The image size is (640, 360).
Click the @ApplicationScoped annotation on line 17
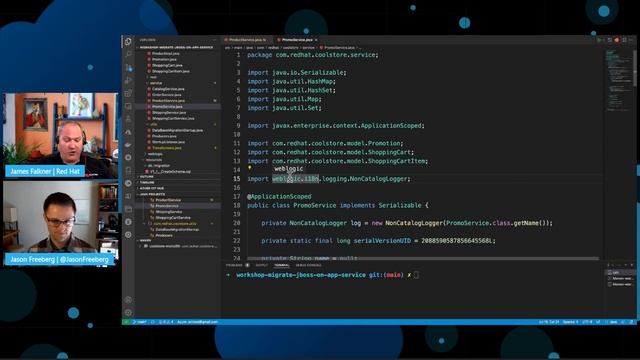279,196
